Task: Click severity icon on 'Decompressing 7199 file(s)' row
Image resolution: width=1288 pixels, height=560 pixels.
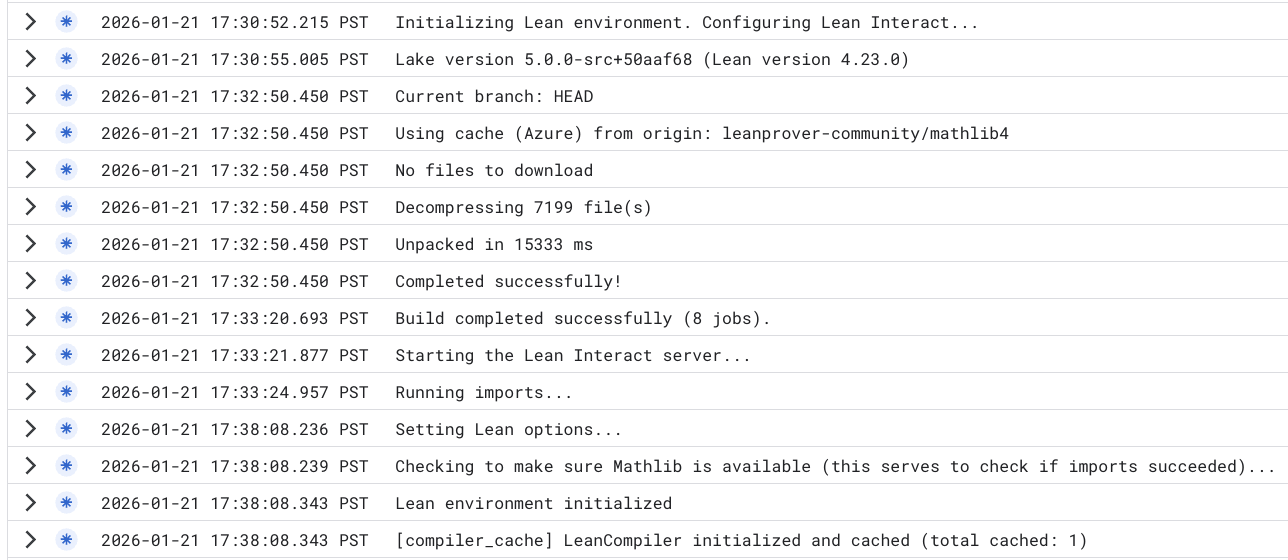Action: 66,207
